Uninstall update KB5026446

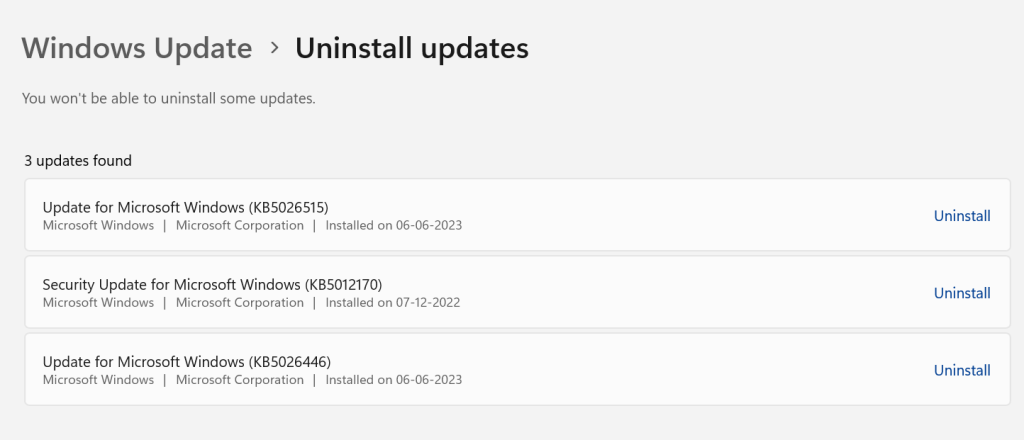[x=961, y=370]
